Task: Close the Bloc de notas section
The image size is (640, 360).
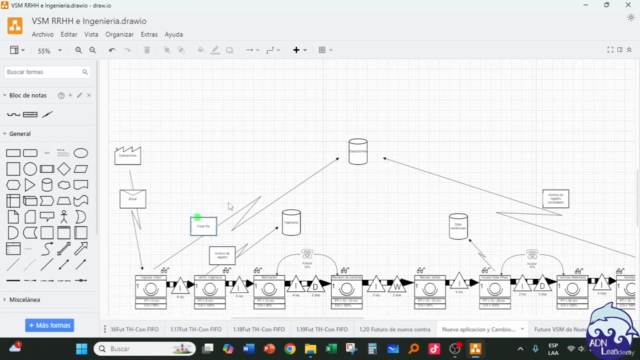Action: pos(89,96)
